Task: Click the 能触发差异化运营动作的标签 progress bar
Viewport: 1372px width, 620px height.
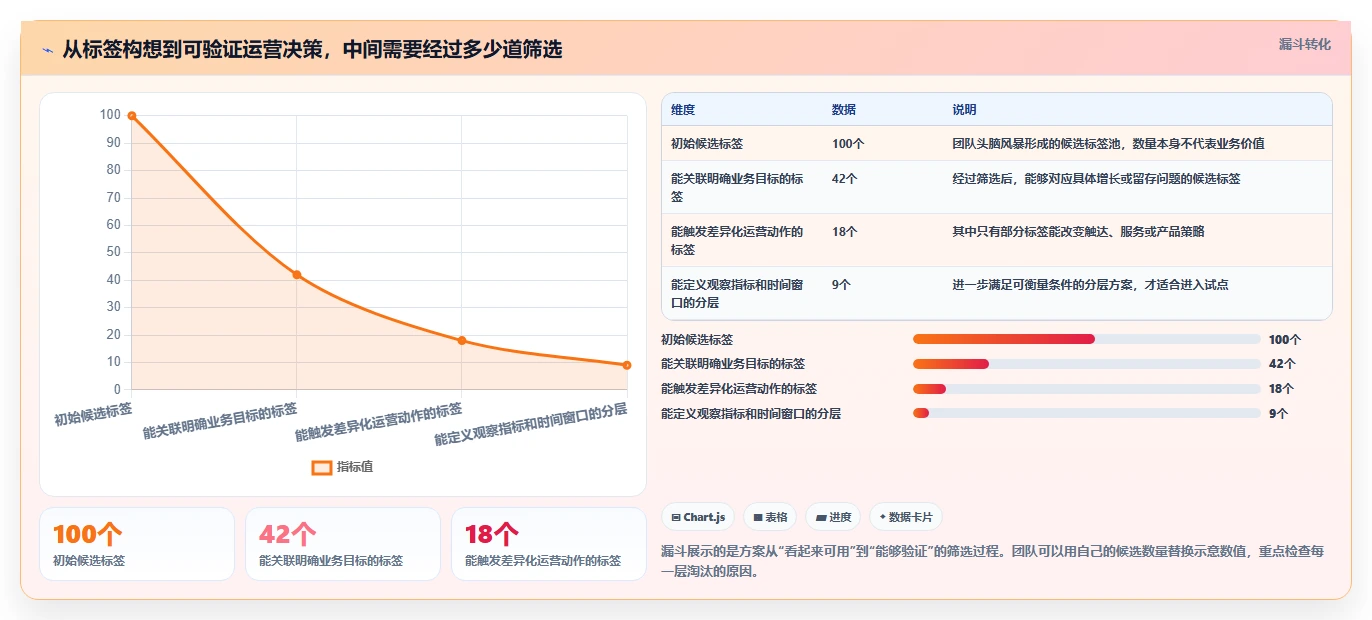Action: tap(1086, 389)
